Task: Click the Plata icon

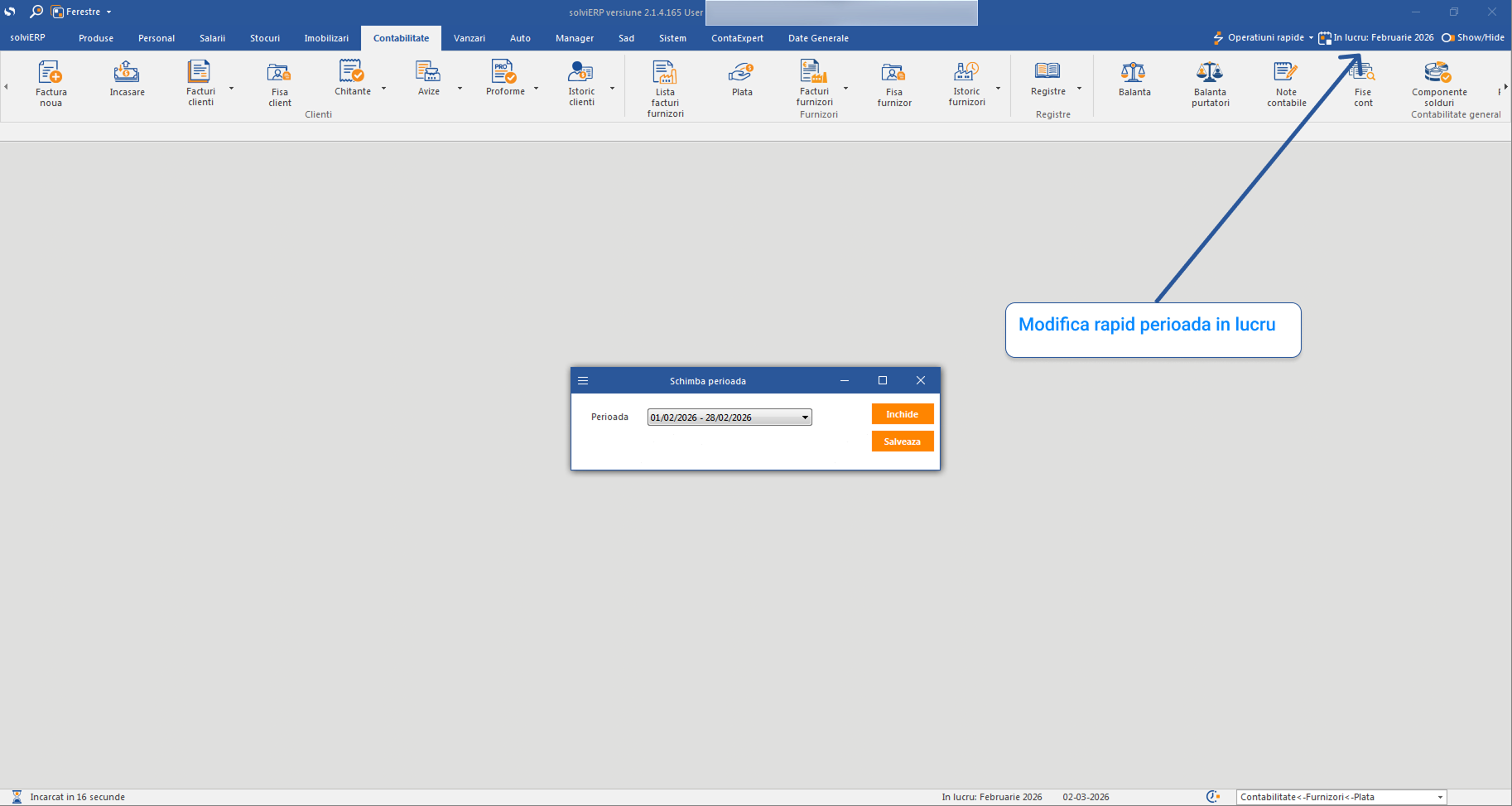Action: point(742,80)
